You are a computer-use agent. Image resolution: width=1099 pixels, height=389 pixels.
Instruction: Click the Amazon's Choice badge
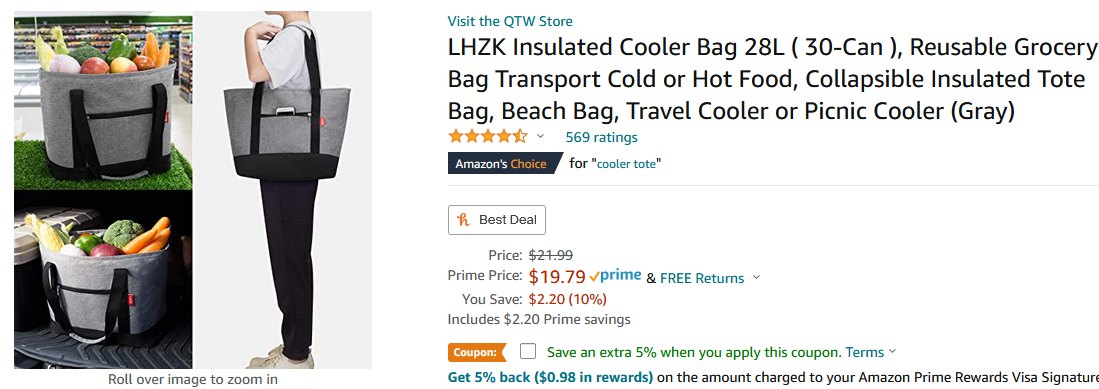click(505, 163)
